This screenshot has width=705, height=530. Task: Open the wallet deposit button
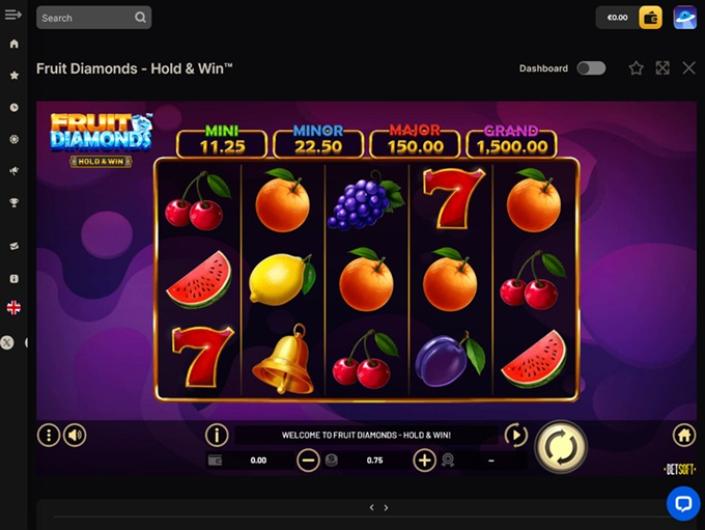(x=651, y=18)
